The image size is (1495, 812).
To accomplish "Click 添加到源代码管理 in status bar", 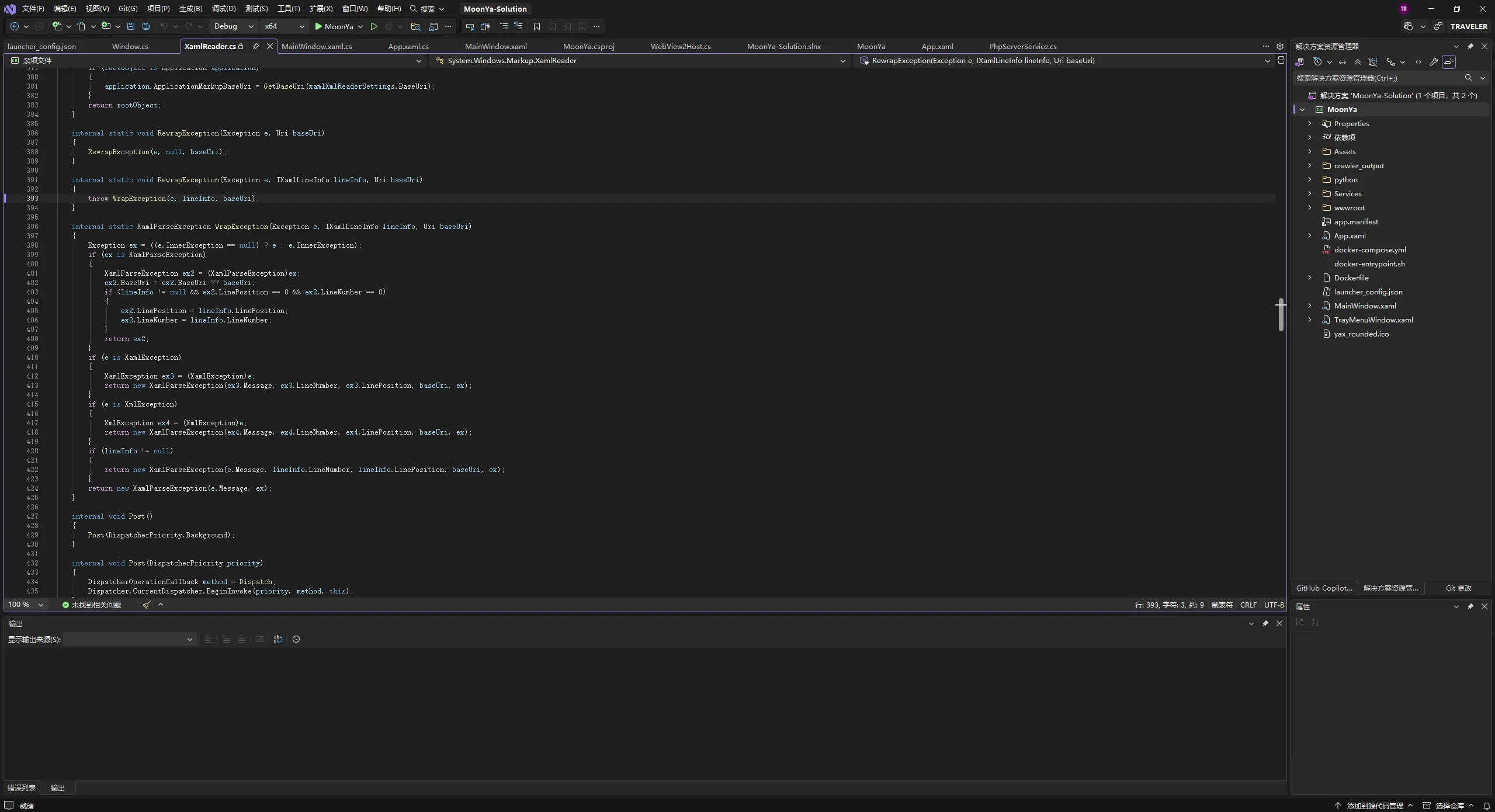I will click(1374, 806).
